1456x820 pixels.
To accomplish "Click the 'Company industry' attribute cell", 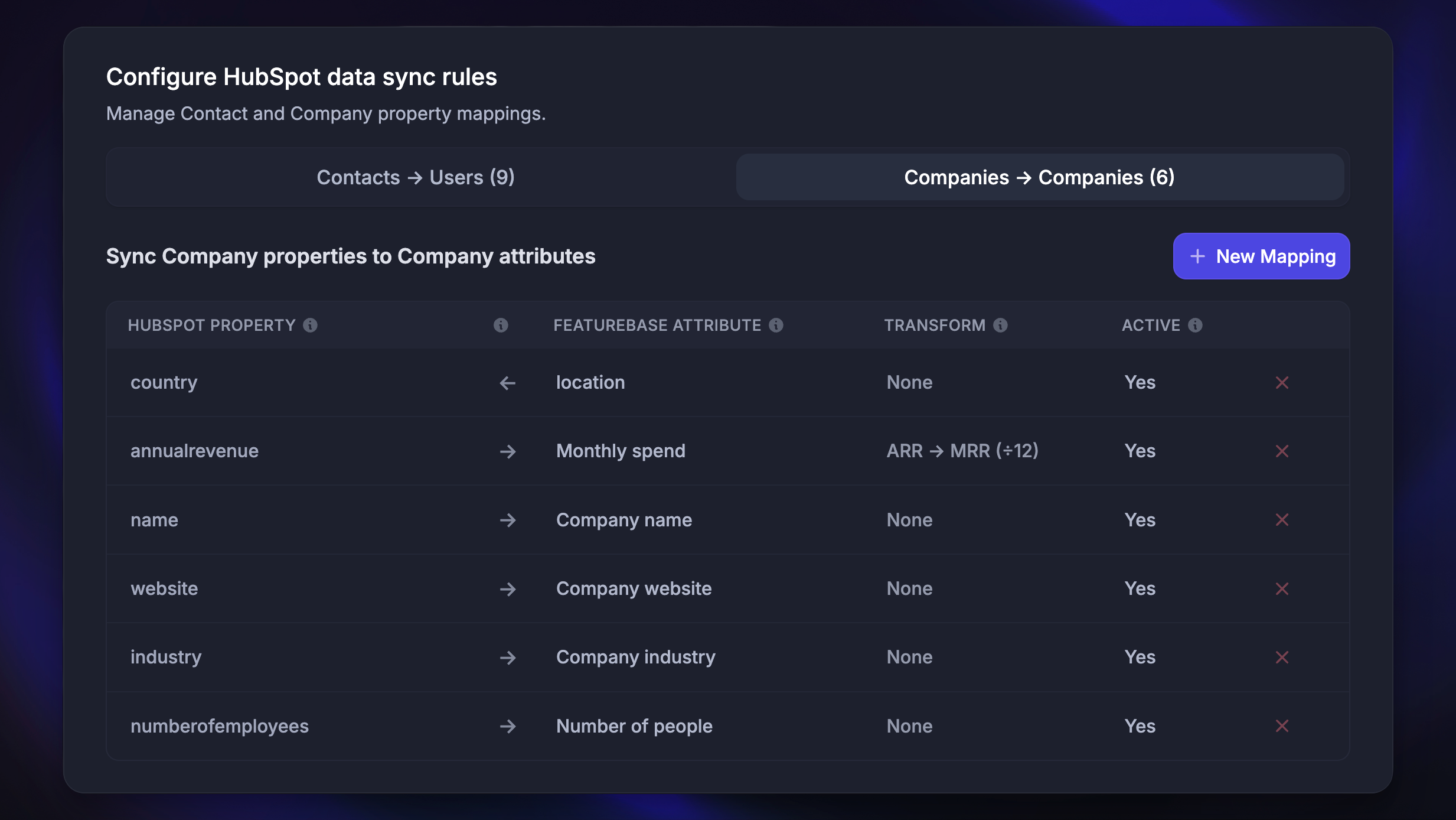I will 635,658.
